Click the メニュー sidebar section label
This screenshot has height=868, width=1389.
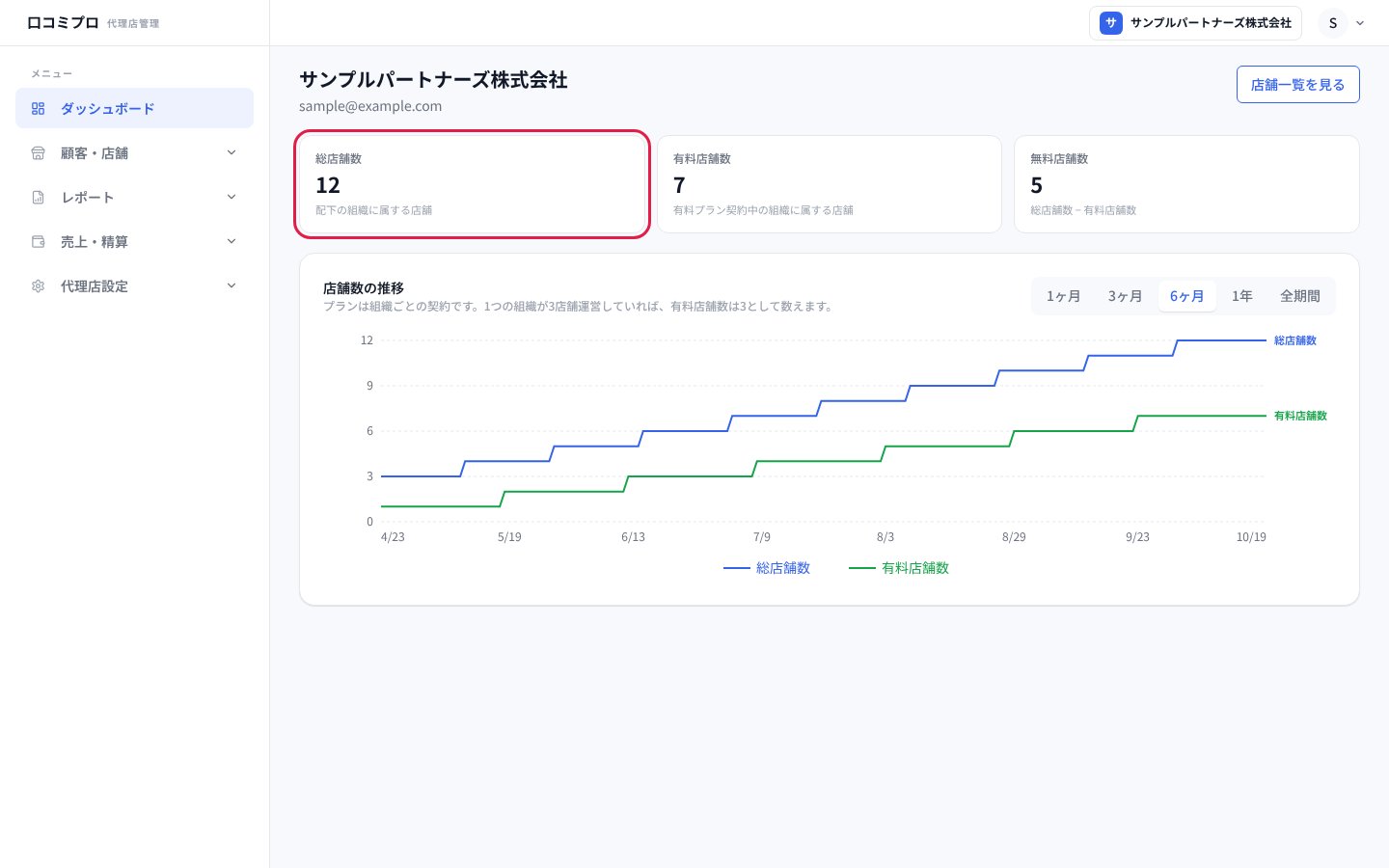pyautogui.click(x=51, y=73)
